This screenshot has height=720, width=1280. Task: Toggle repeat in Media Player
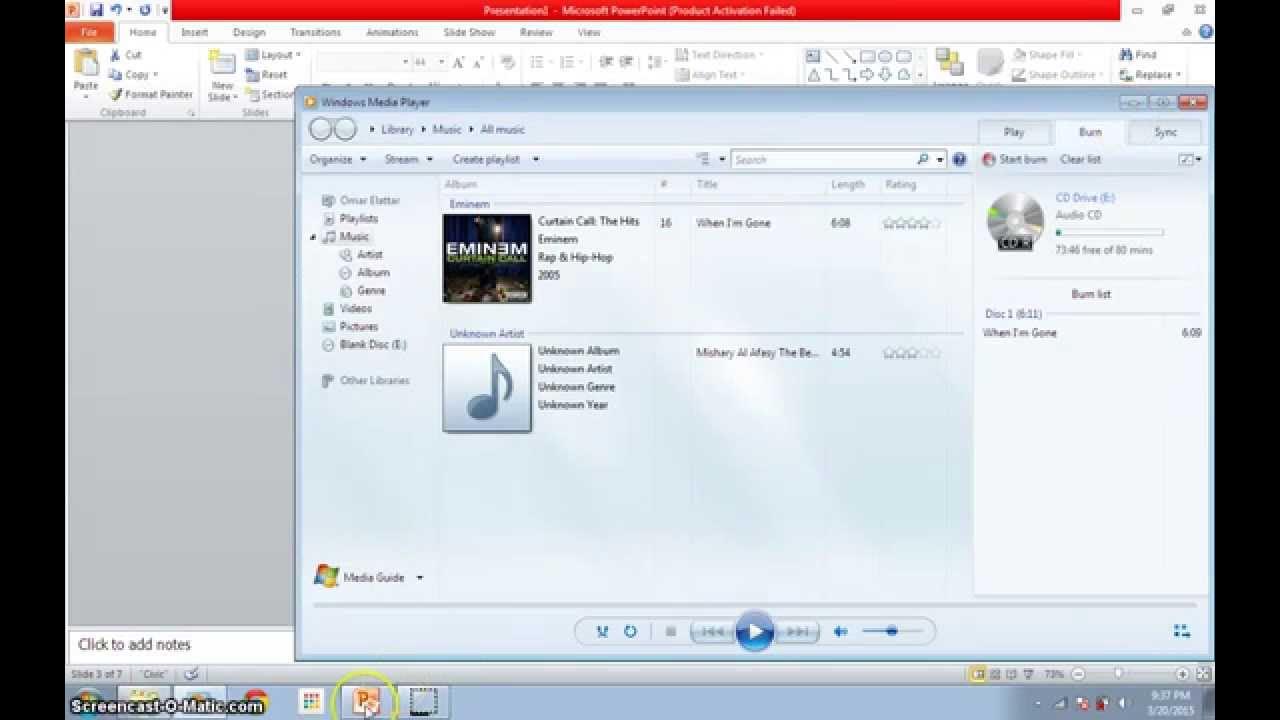[630, 632]
